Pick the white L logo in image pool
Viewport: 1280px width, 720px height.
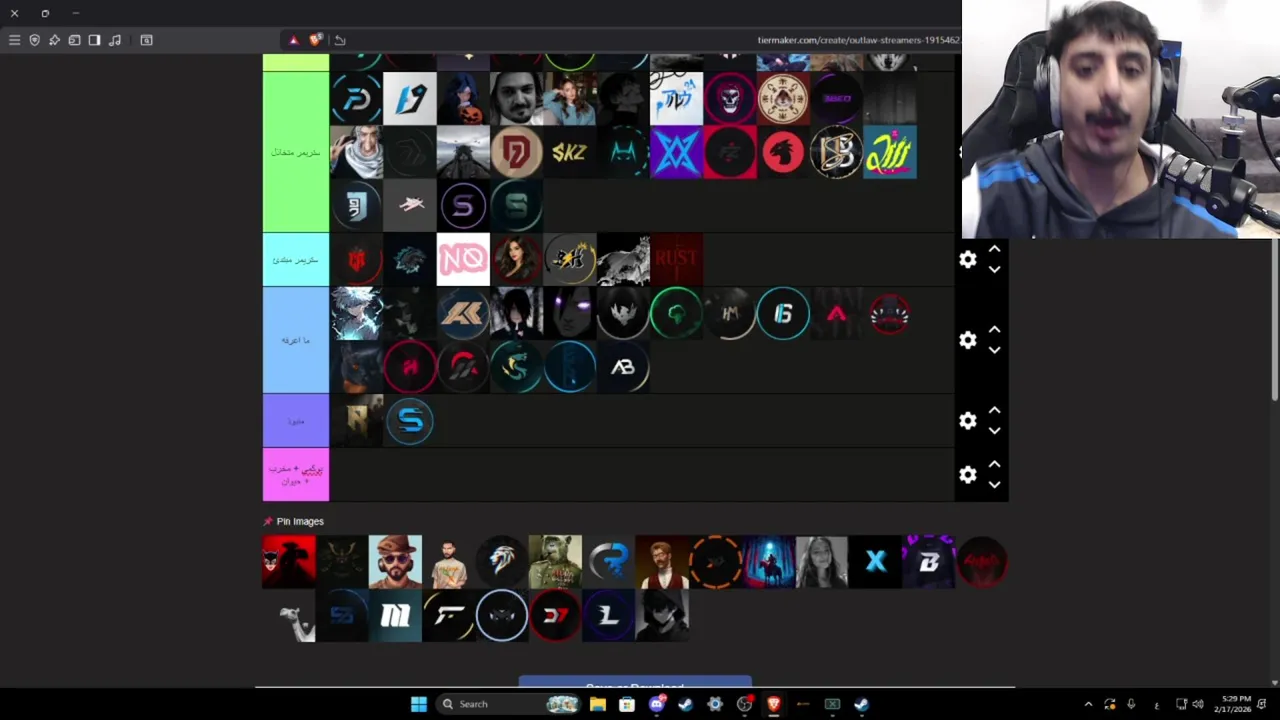coord(608,615)
